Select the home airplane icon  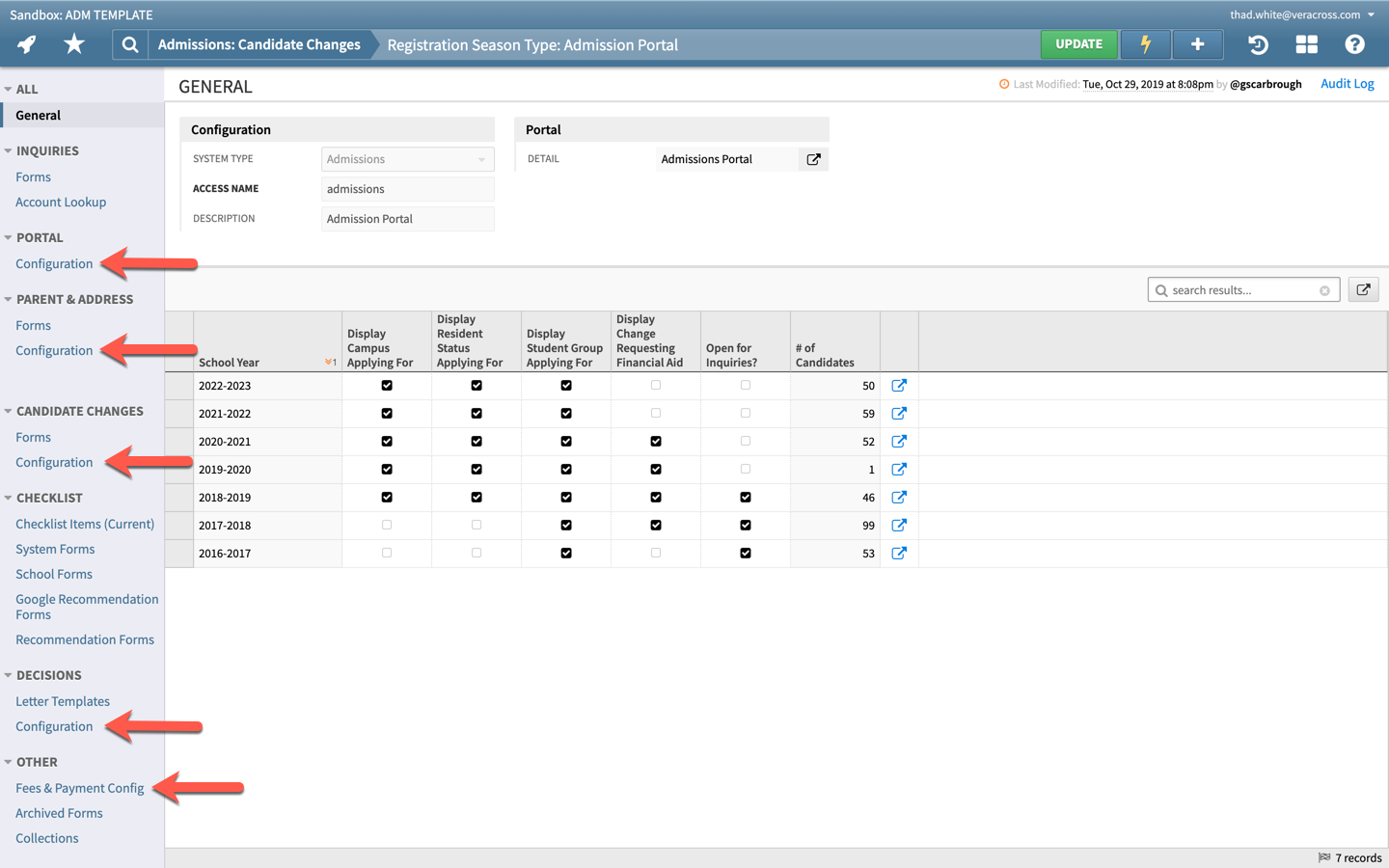[x=26, y=43]
